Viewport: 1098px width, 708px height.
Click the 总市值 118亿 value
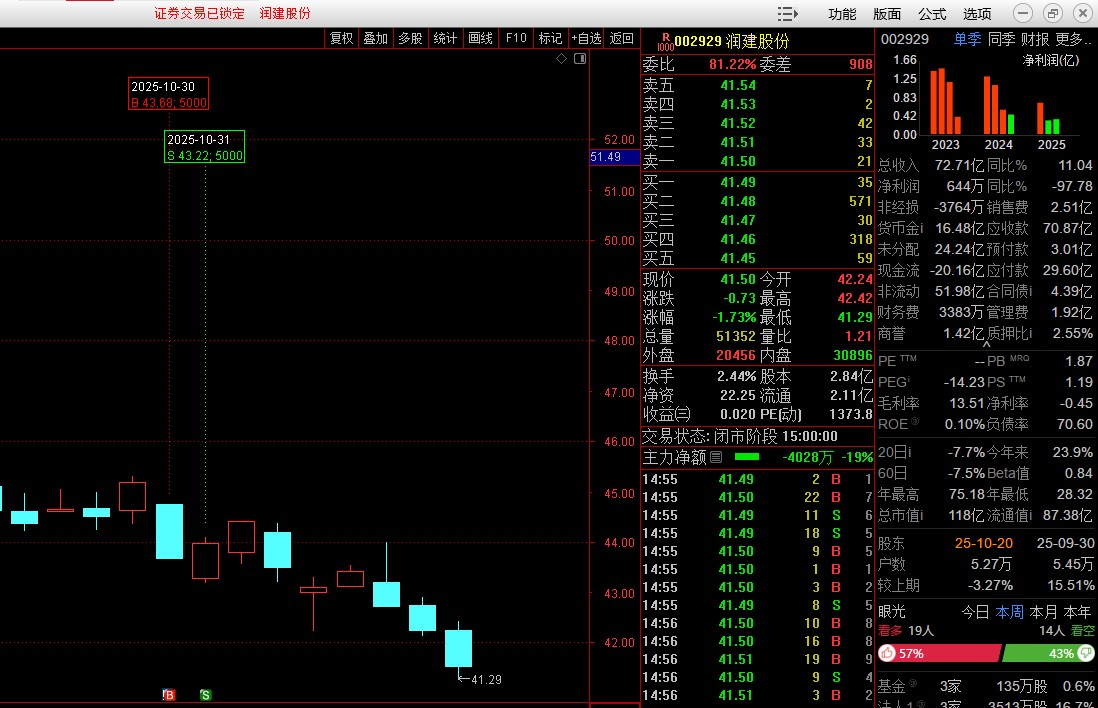click(x=964, y=515)
